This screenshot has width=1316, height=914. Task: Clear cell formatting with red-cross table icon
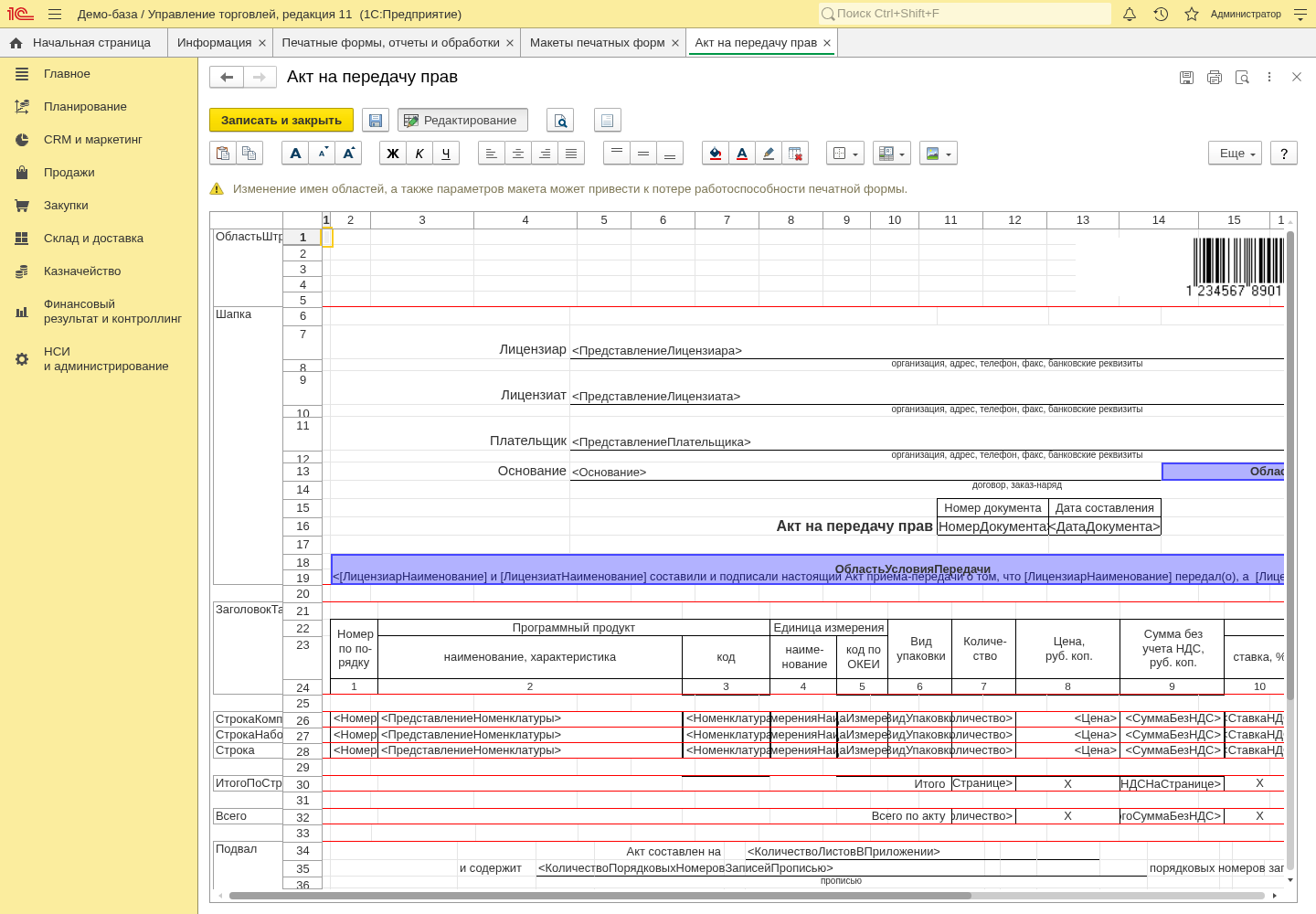point(795,154)
